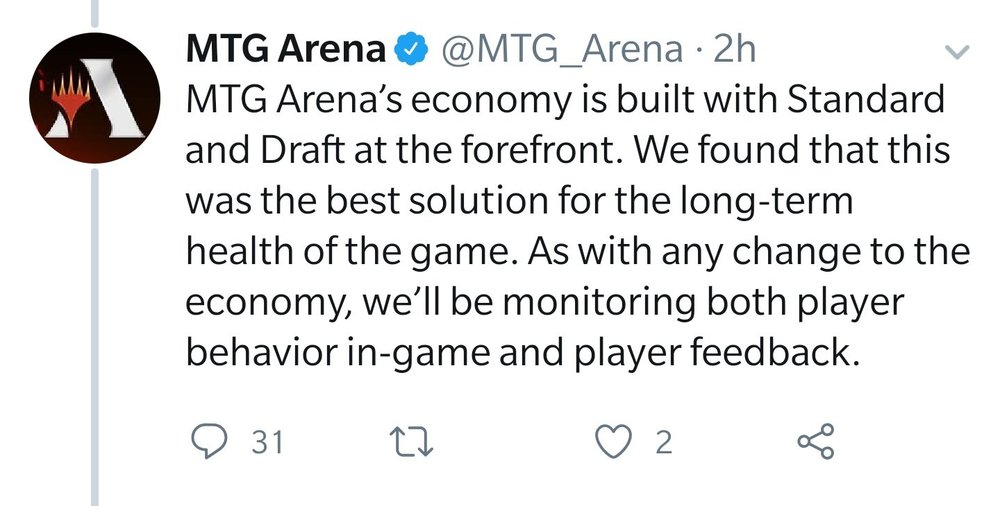Click the @MTG_Arena handle
Viewport: 1000px width, 506px height.
[553, 48]
